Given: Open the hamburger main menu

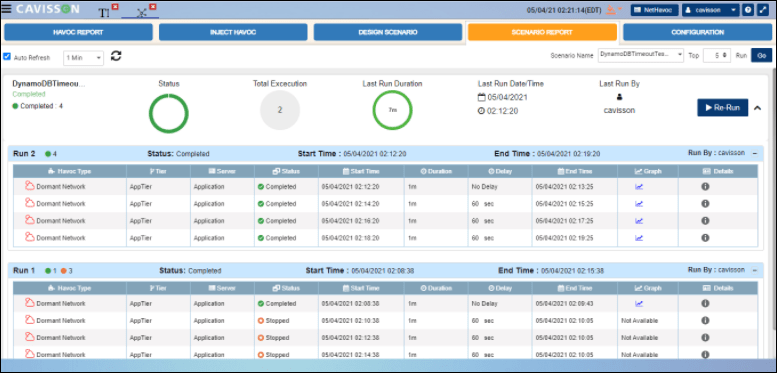Looking at the screenshot, I should click(x=7, y=9).
